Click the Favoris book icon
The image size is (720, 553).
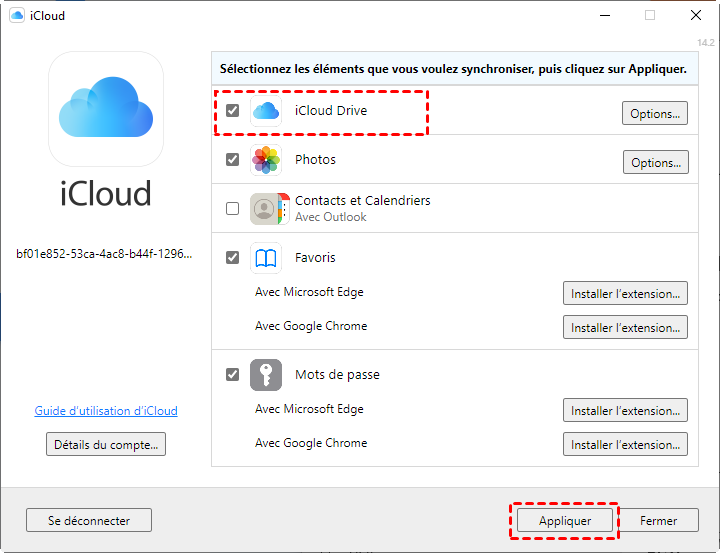pos(266,258)
